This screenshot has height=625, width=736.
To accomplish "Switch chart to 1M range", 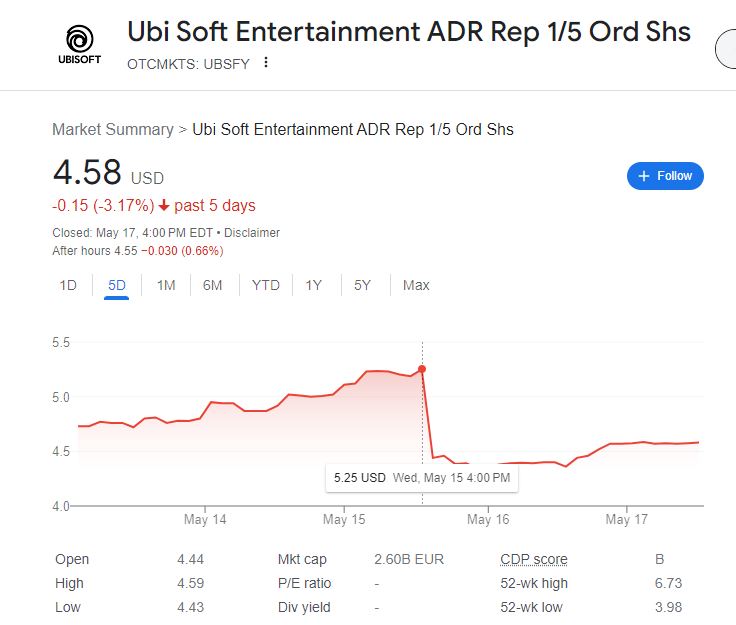I will pyautogui.click(x=166, y=285).
